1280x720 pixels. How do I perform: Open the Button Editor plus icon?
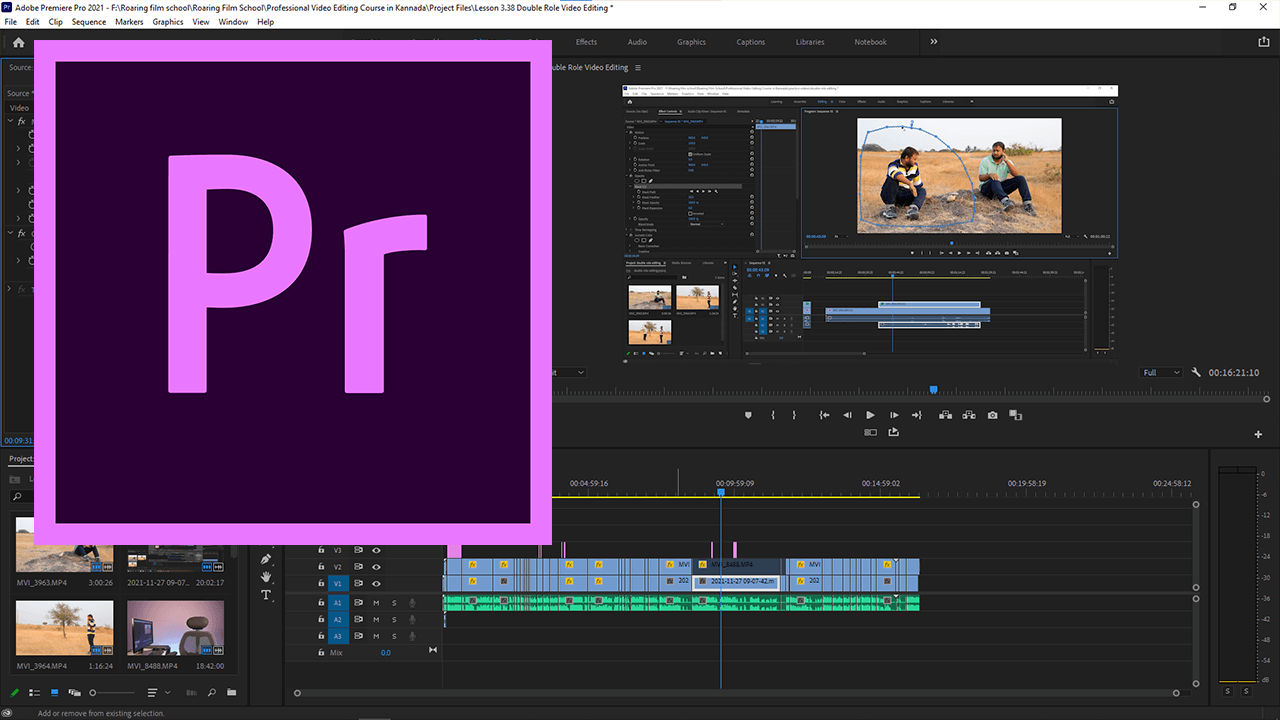[x=1259, y=434]
